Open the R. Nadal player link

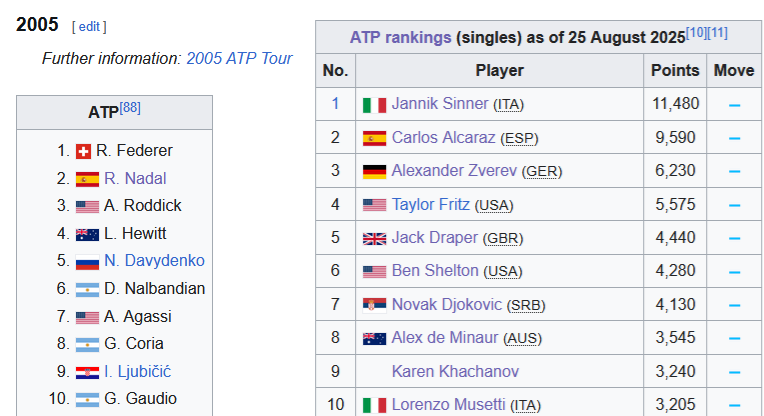point(135,178)
